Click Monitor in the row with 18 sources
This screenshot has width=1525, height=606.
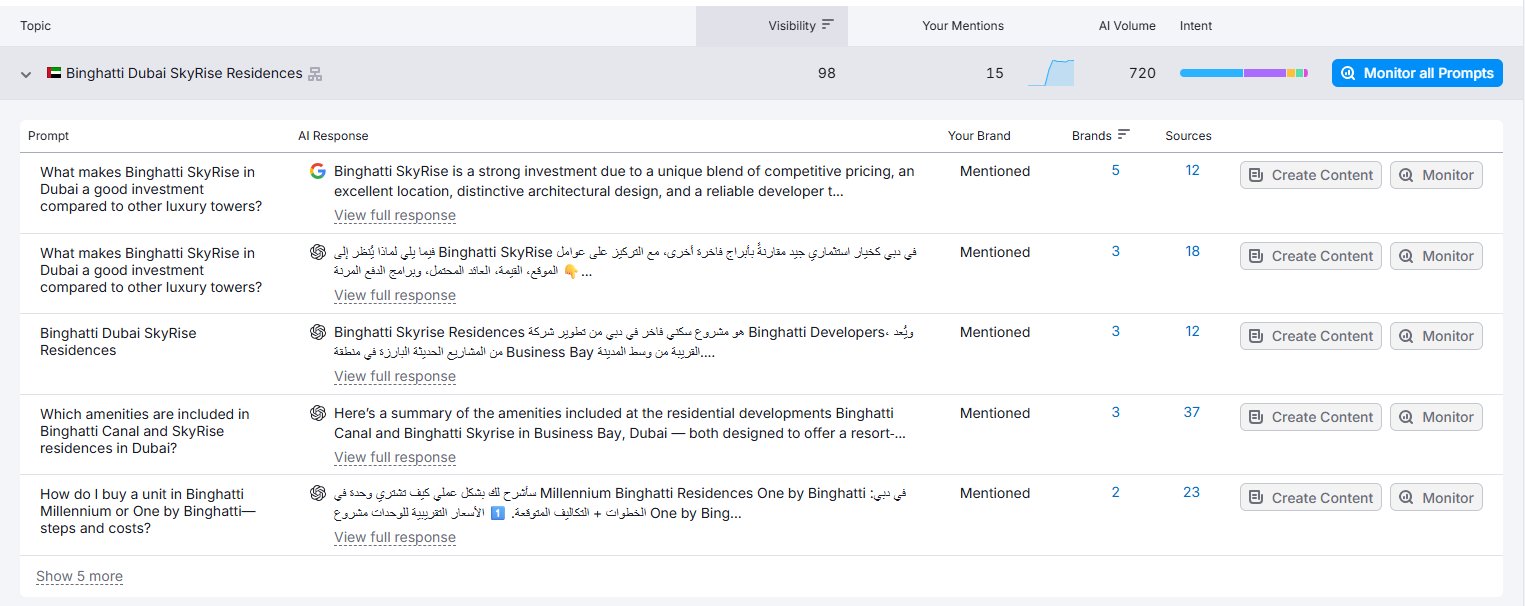click(x=1436, y=256)
